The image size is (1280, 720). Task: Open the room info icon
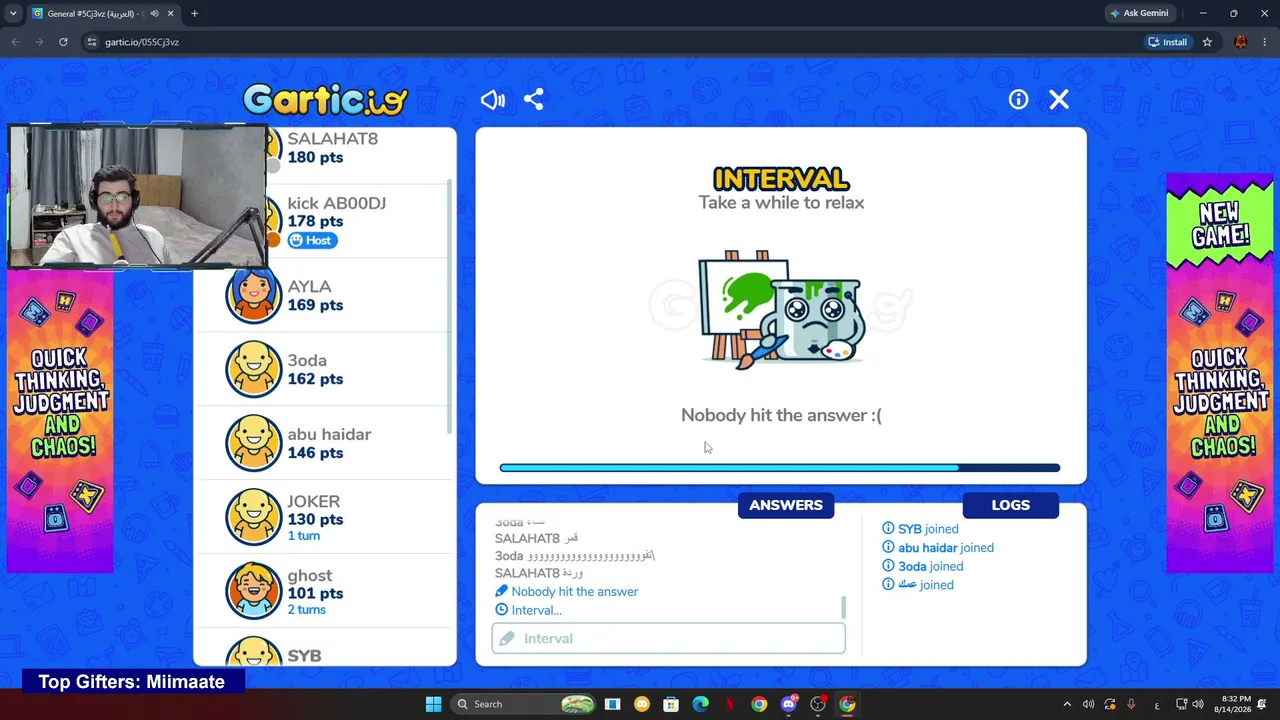tap(1018, 99)
